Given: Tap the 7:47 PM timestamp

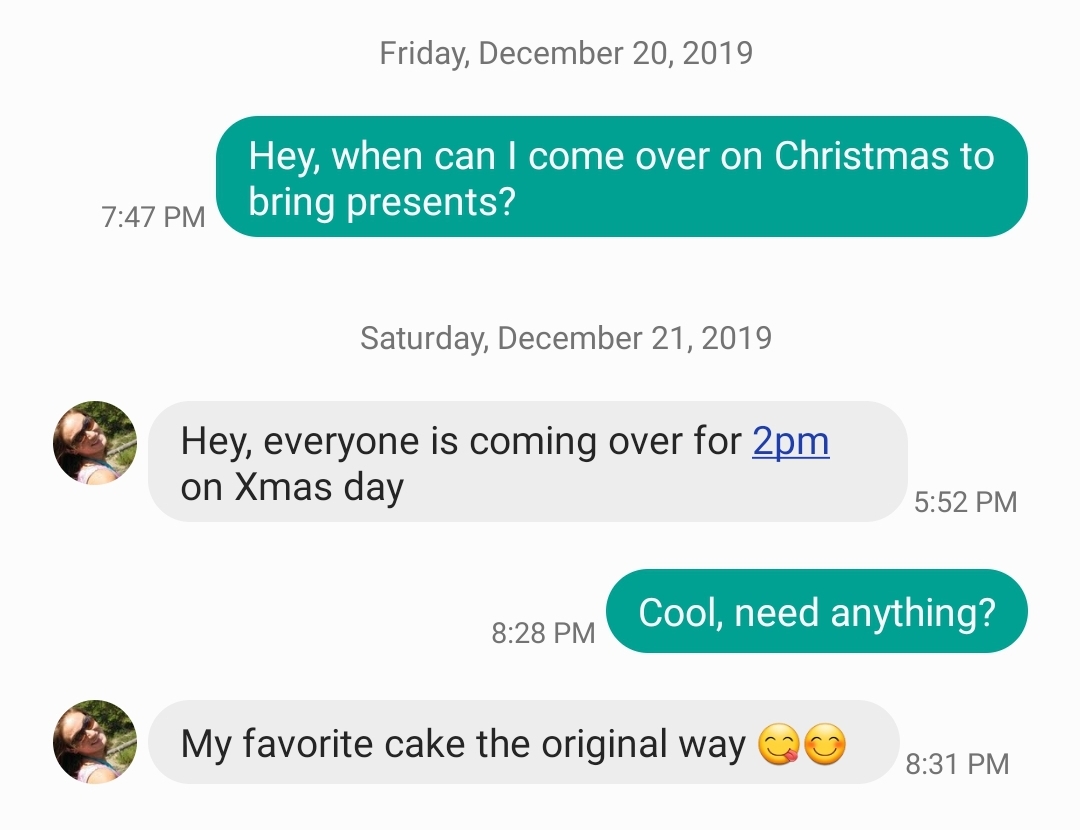Looking at the screenshot, I should coord(152,216).
